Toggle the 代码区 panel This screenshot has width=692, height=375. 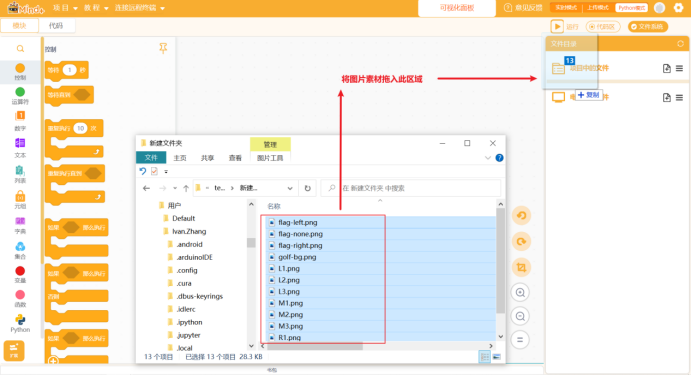(603, 26)
